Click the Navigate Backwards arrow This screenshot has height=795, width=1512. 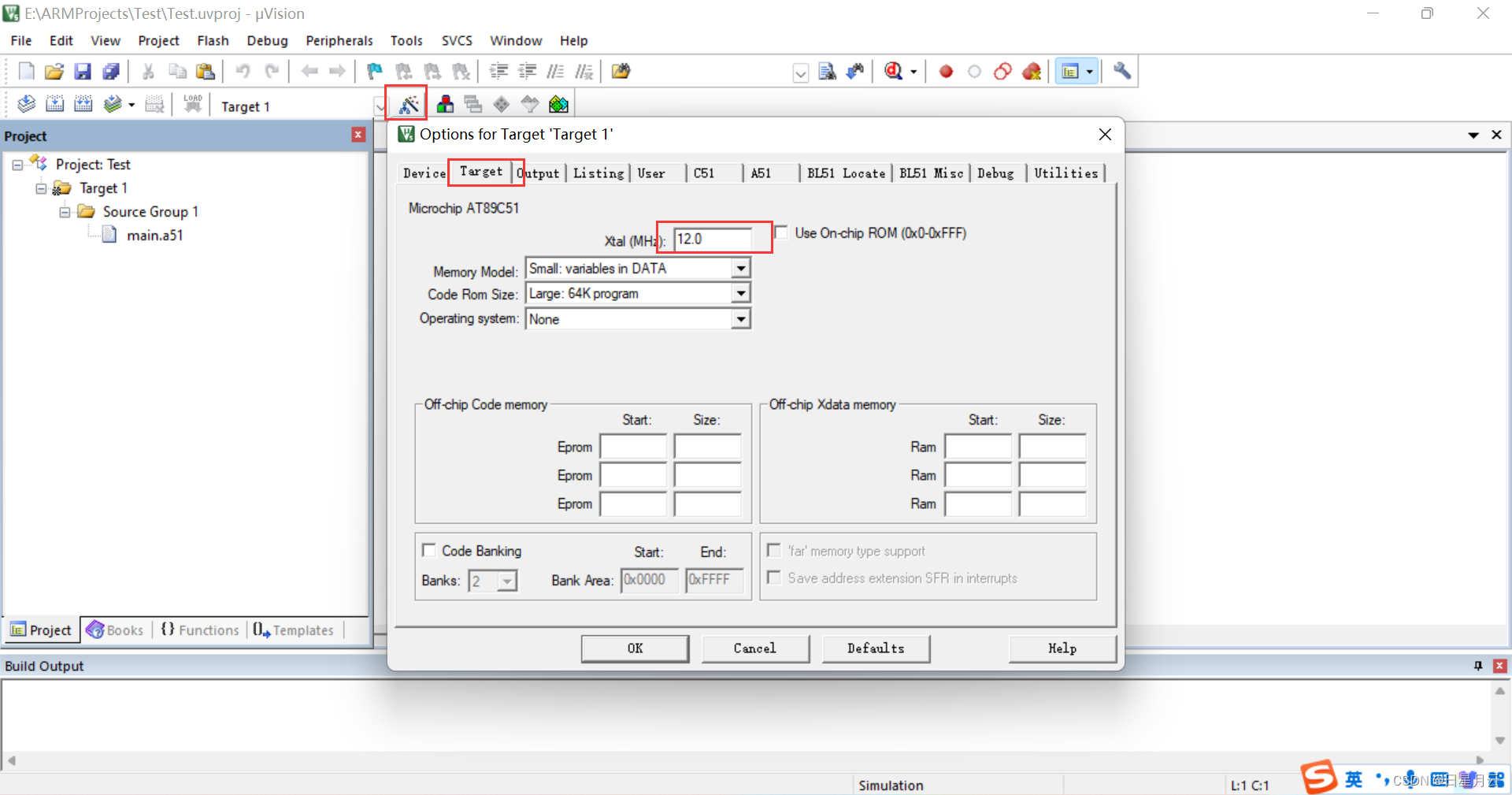(309, 72)
